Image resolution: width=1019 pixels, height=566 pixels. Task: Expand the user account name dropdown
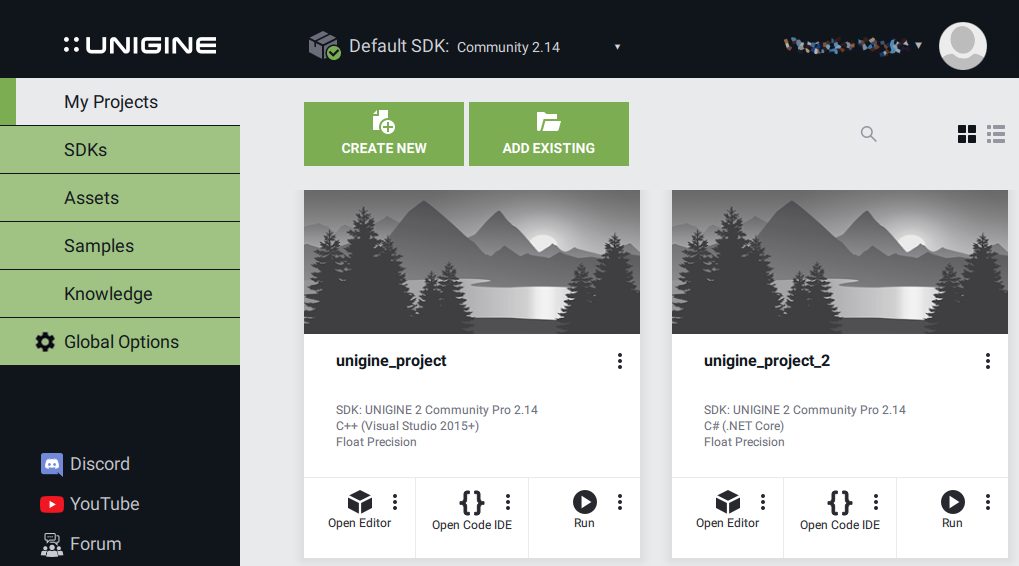(x=918, y=45)
